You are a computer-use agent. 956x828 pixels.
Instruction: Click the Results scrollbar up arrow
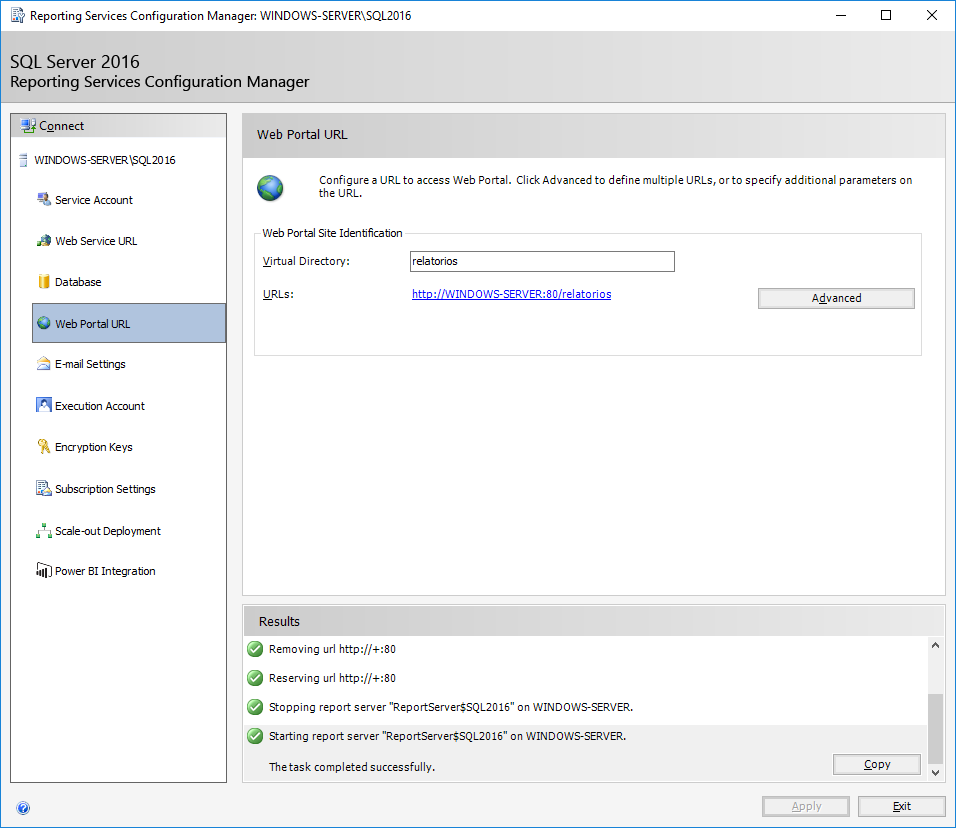tap(935, 645)
